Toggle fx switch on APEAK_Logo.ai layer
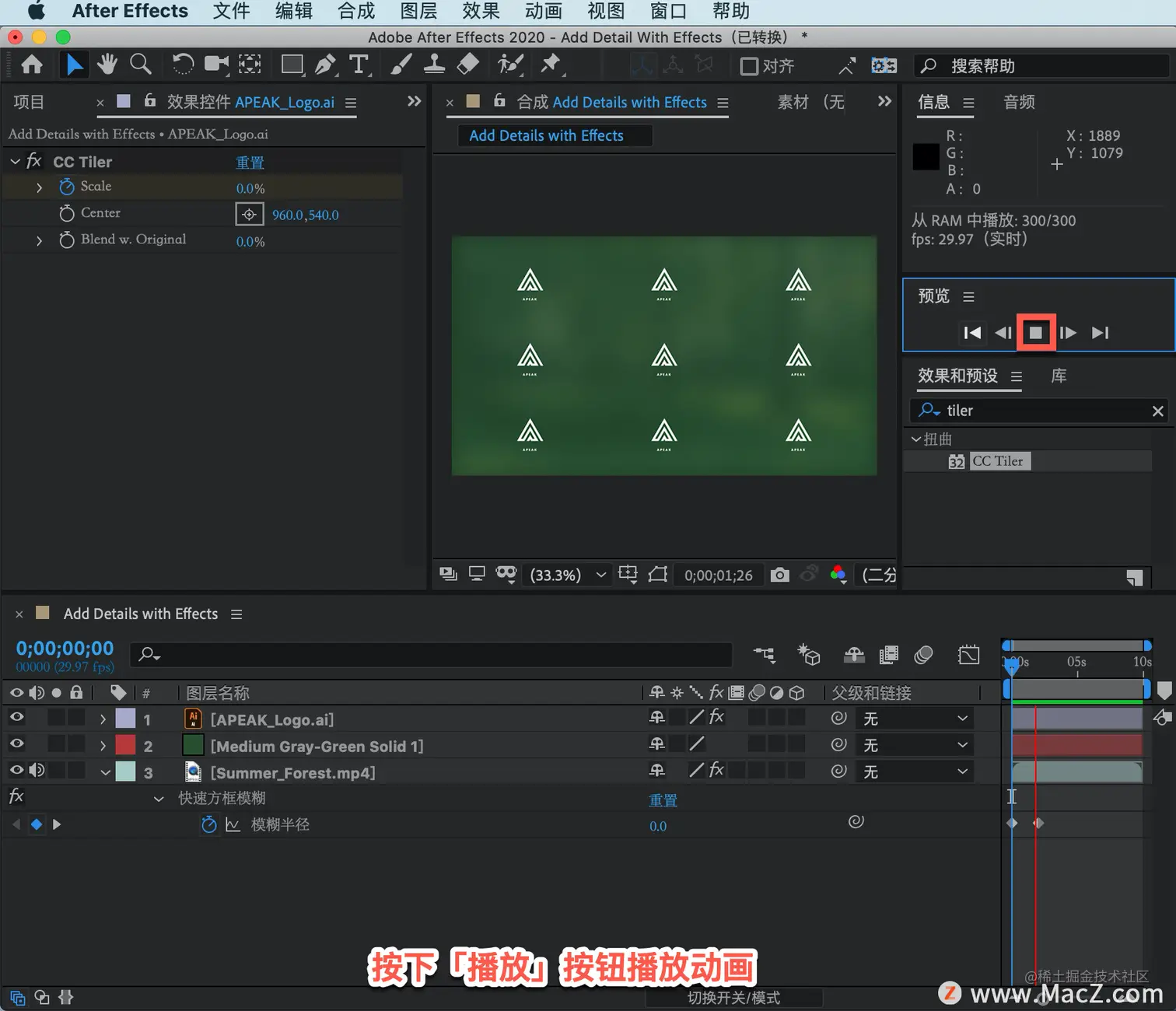Image resolution: width=1176 pixels, height=1011 pixels. tap(716, 717)
